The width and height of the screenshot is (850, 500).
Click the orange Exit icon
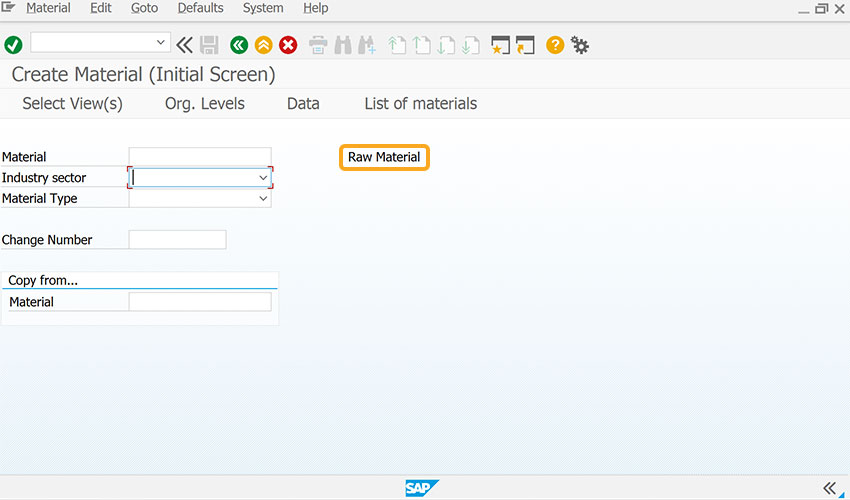click(x=263, y=45)
